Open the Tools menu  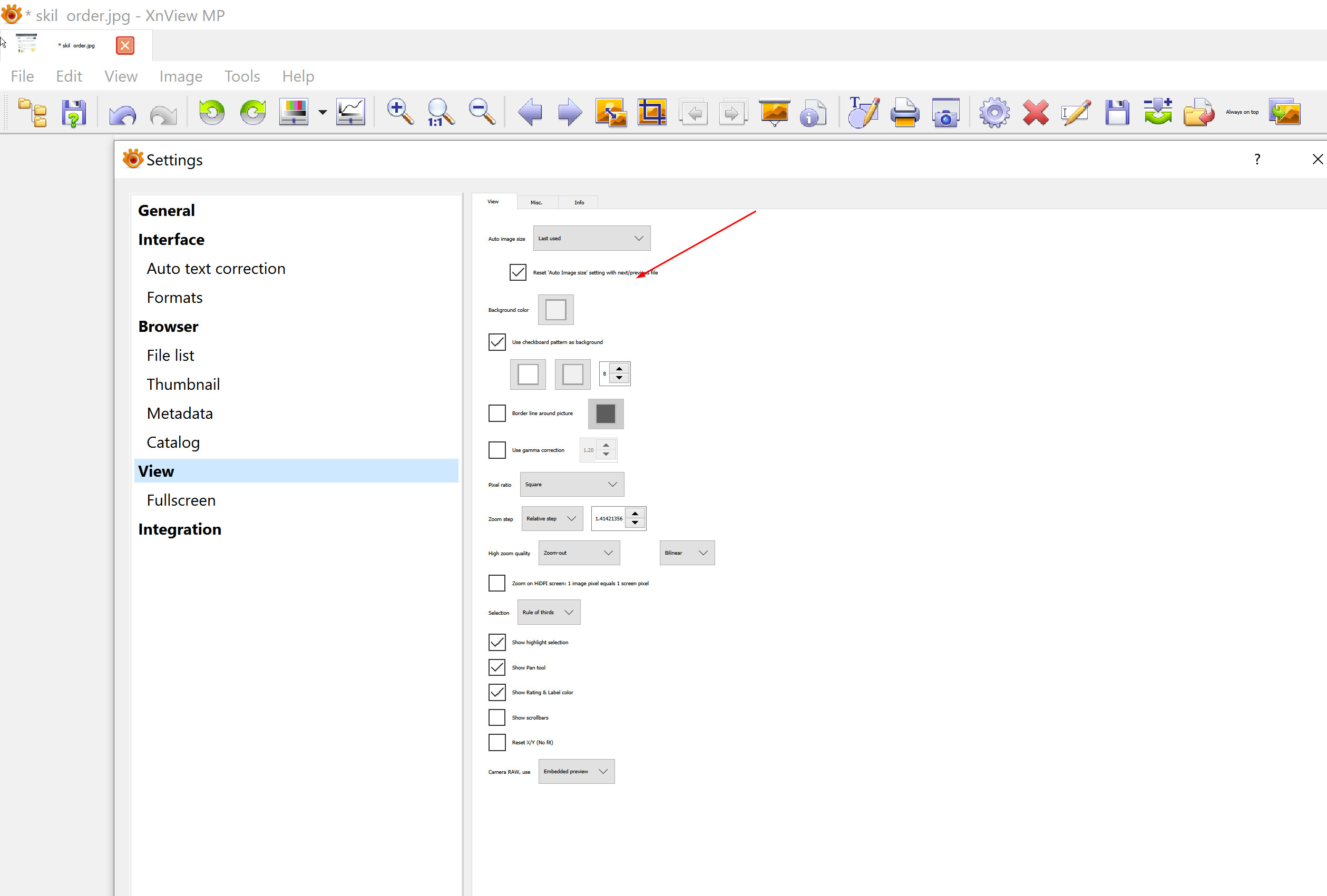(x=242, y=76)
